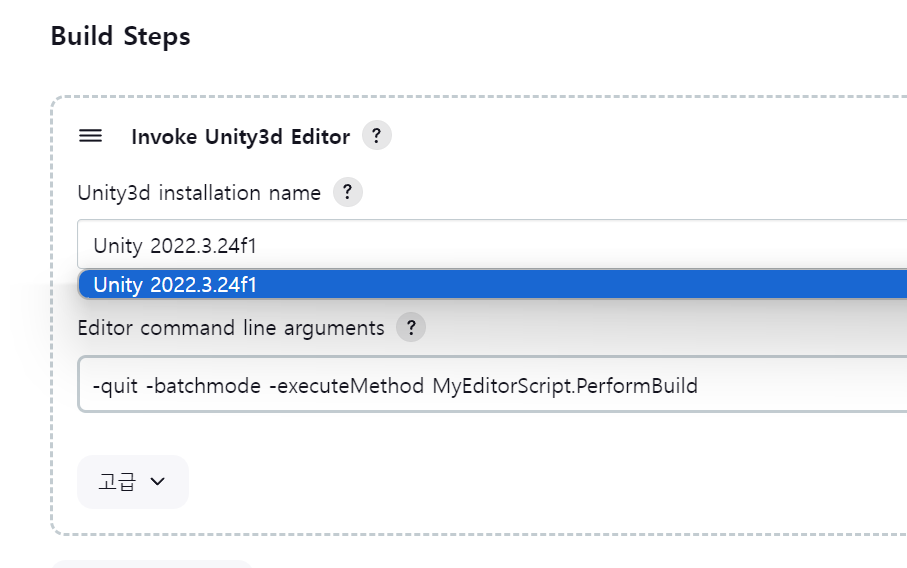Click the Editor command line arguments label
Screen dimensions: 907x568
pyautogui.click(x=231, y=328)
